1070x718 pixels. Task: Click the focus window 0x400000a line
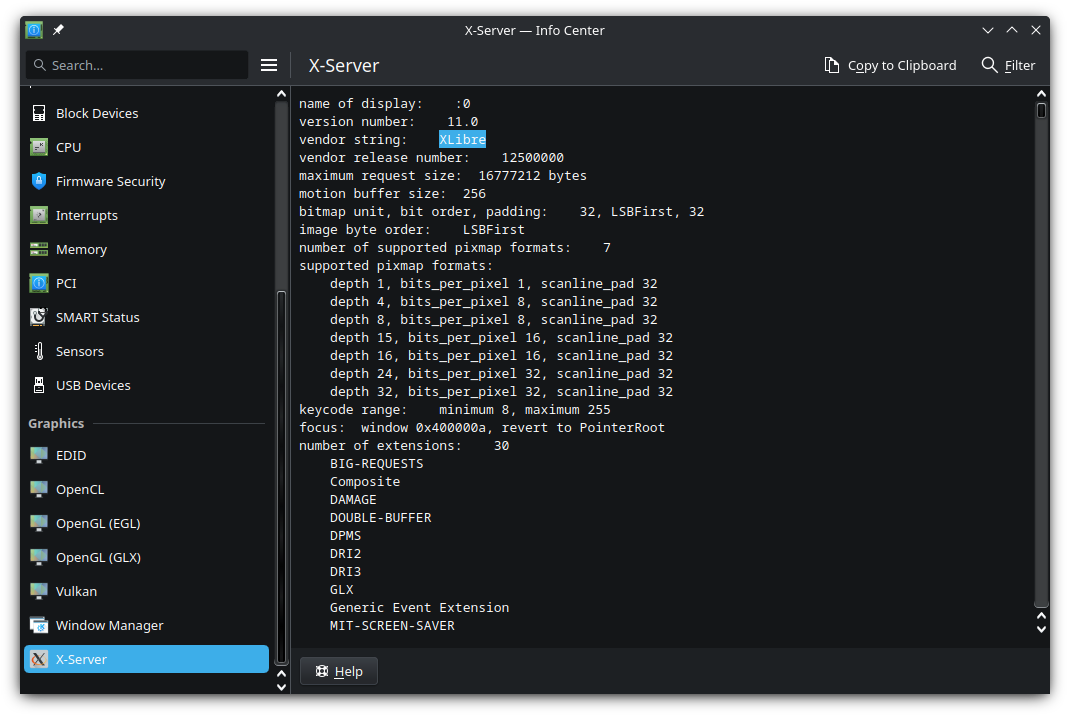pos(482,428)
